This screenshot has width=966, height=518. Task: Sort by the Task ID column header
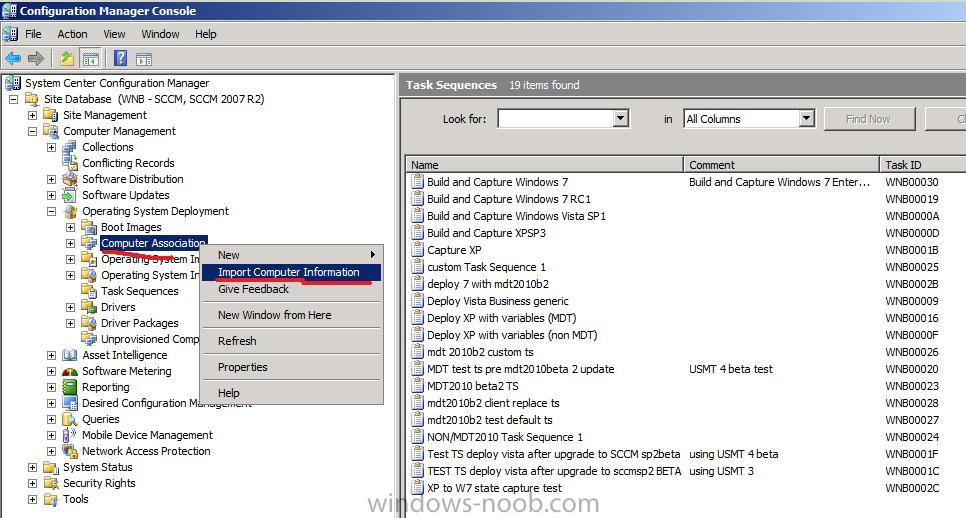923,164
